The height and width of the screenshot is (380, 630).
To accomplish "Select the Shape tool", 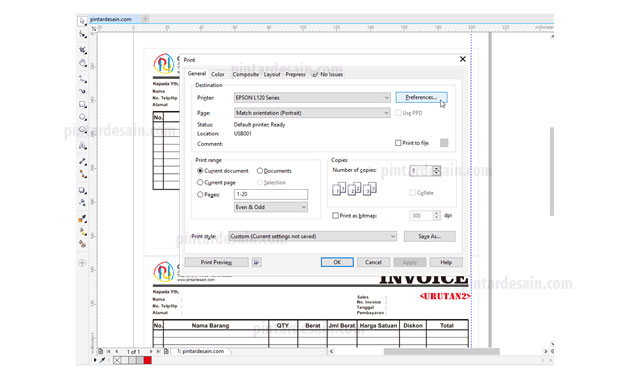I will (82, 35).
